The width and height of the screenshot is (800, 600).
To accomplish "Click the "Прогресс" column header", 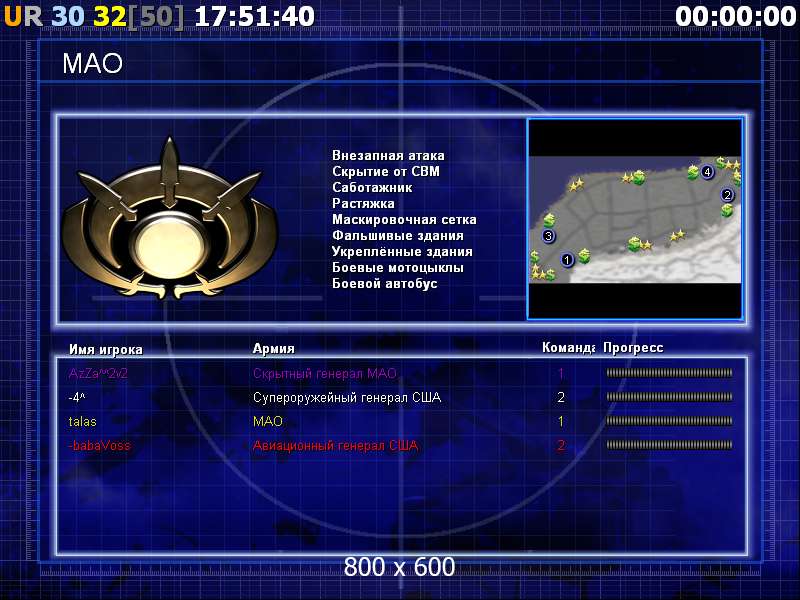I will click(x=633, y=348).
